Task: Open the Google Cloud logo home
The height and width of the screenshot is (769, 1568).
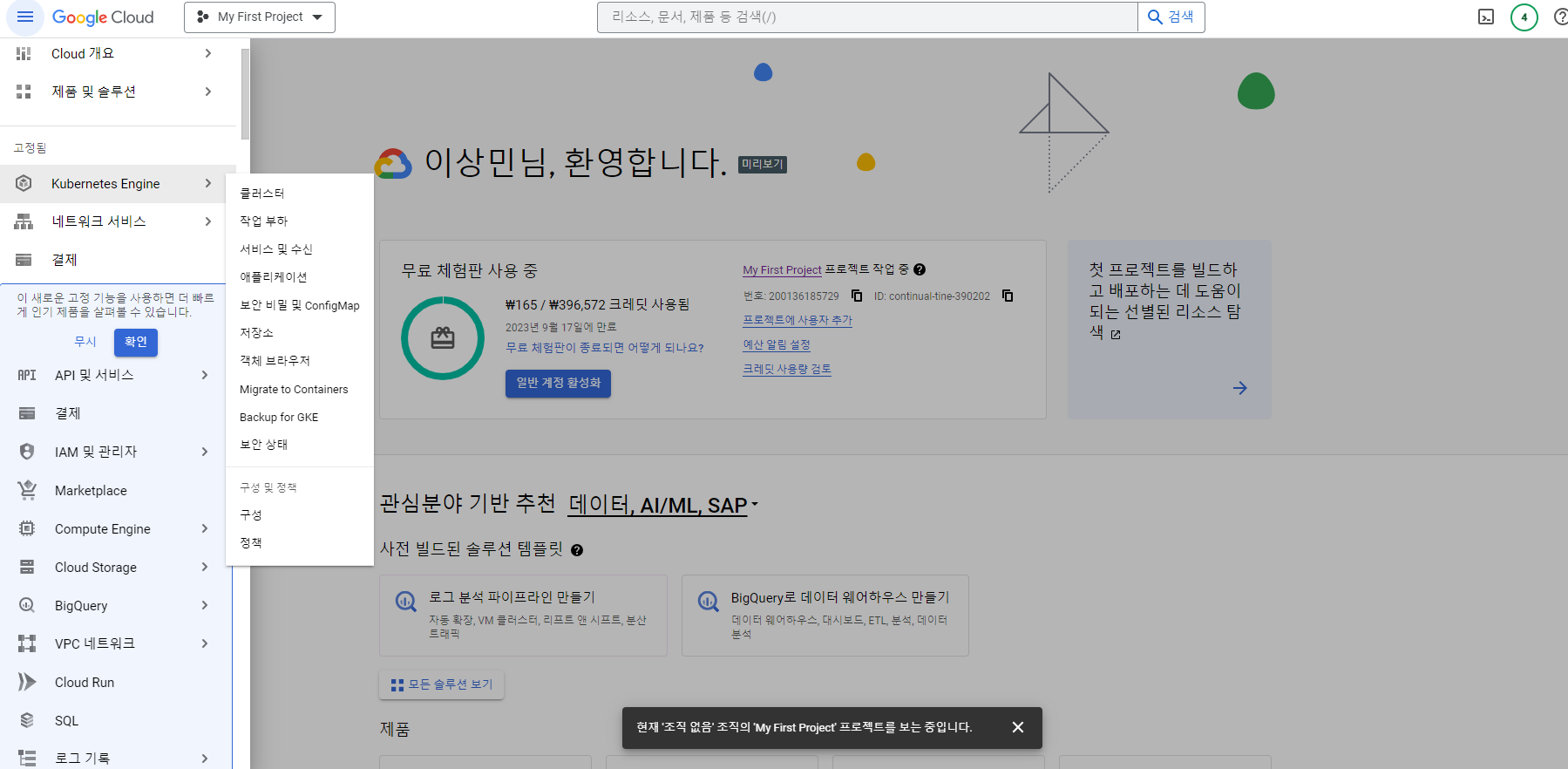Action: 103,17
